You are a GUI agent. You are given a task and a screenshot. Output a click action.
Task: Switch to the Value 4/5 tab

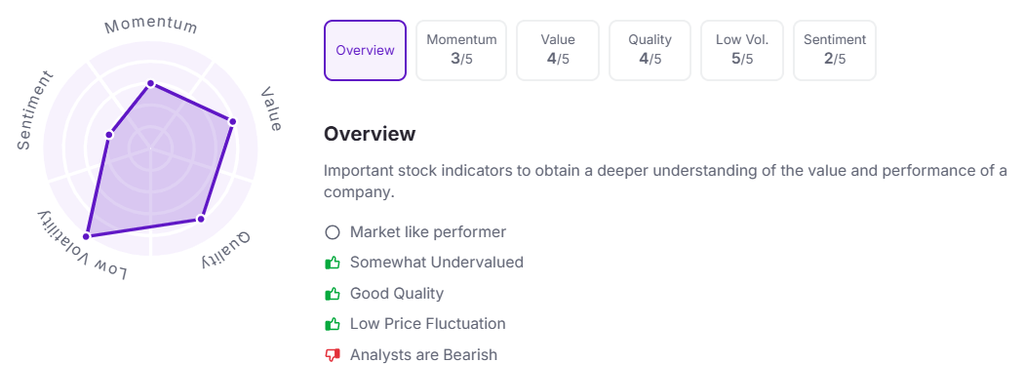point(558,50)
